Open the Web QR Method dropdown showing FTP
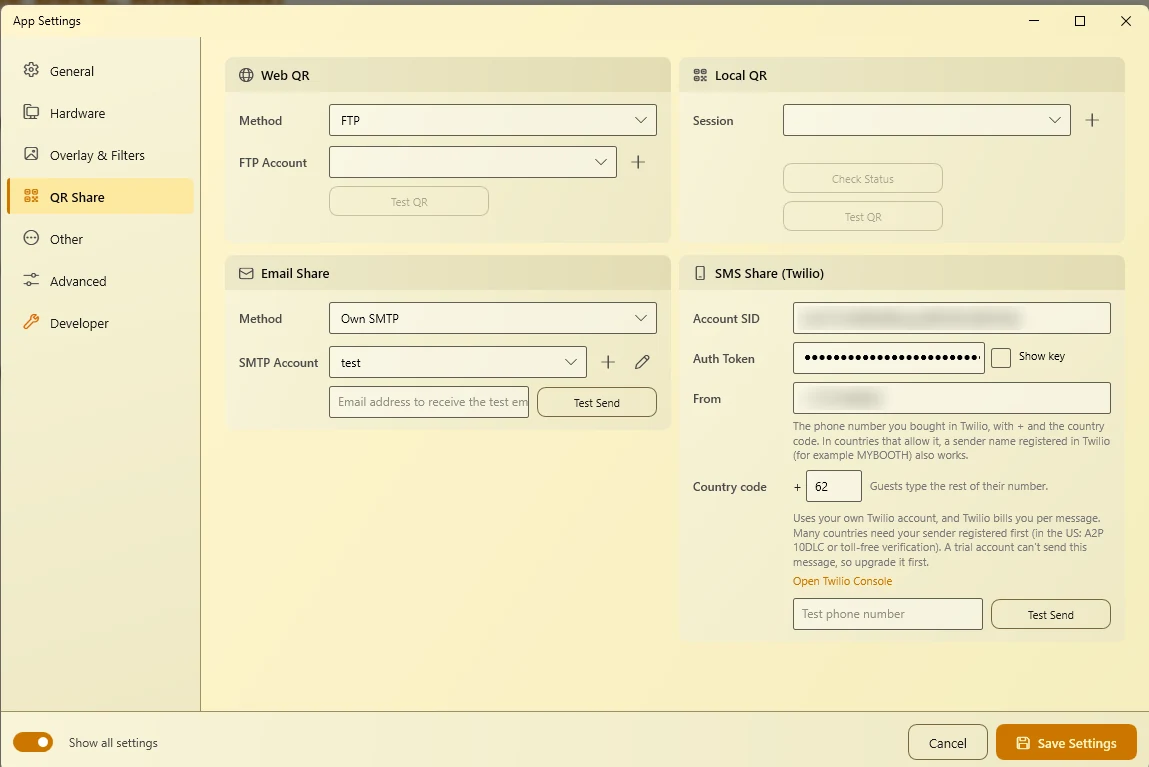The image size is (1149, 767). [x=492, y=120]
